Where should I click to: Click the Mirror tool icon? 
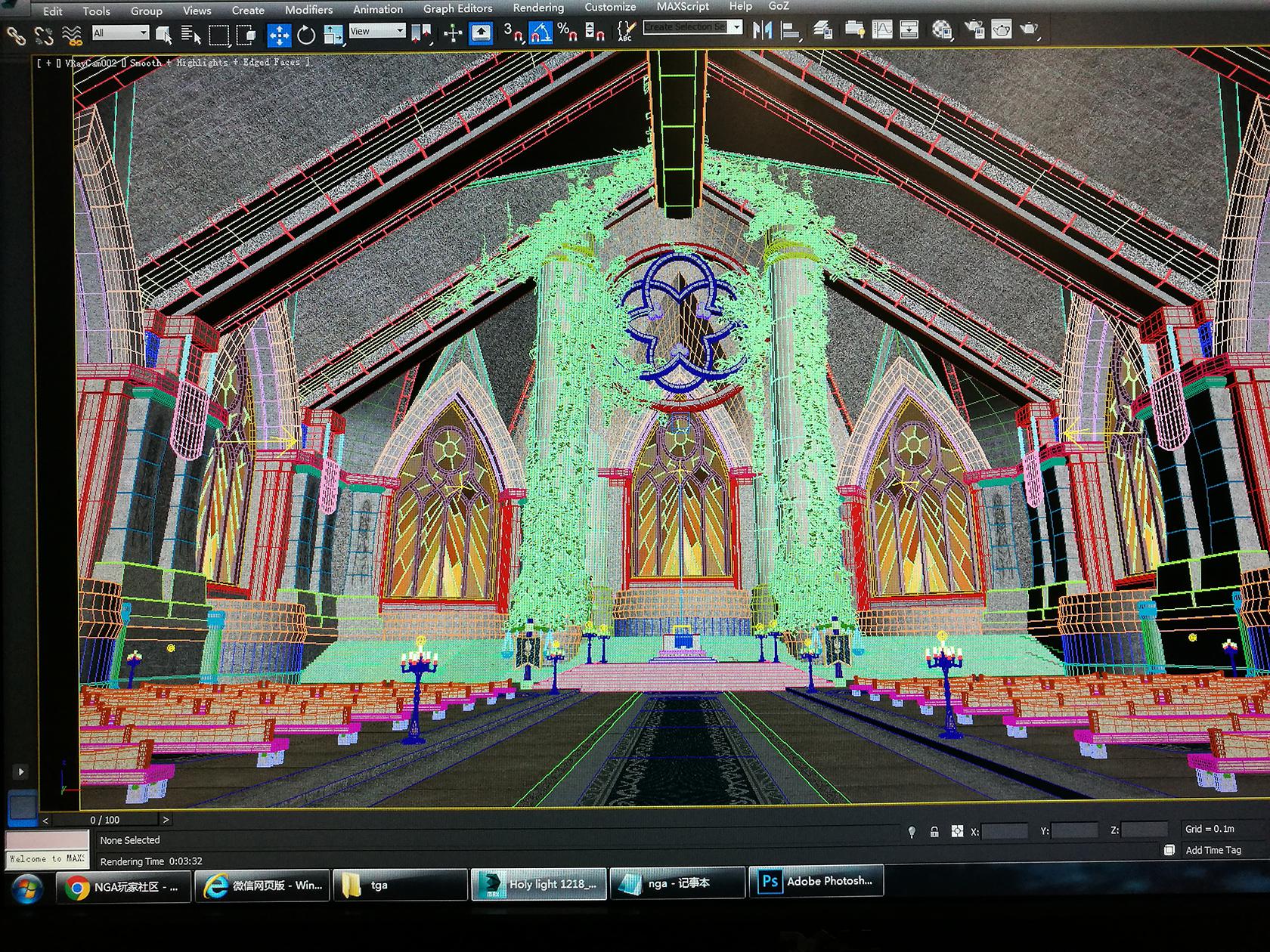pyautogui.click(x=762, y=30)
